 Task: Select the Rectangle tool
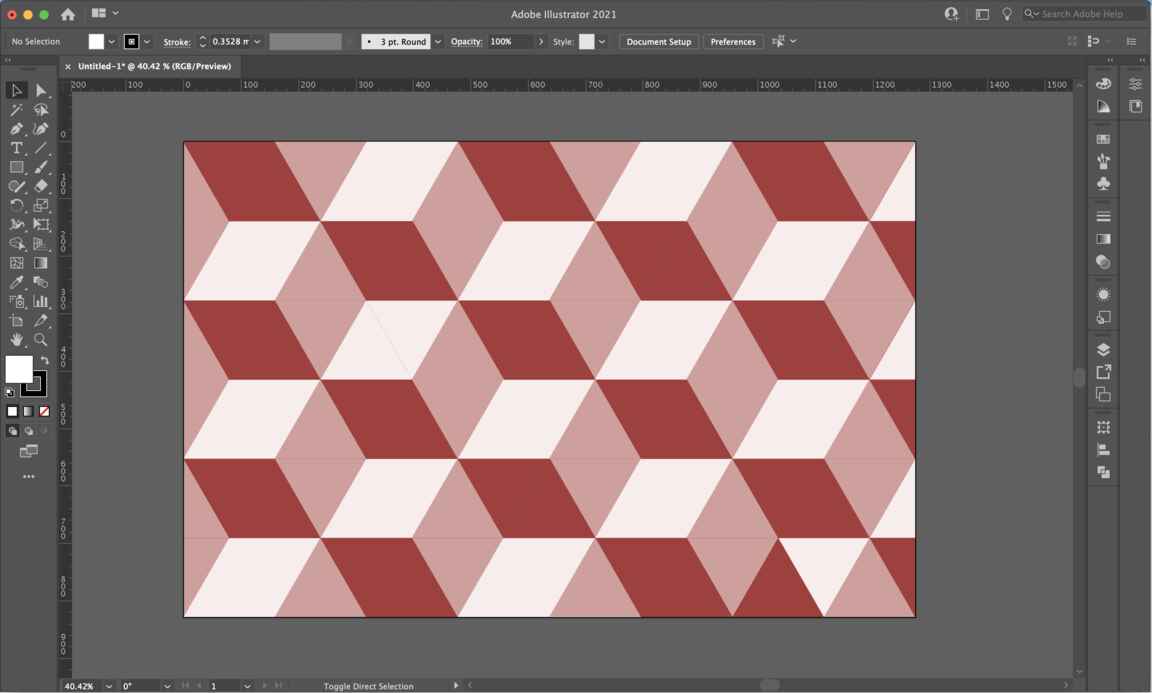[16, 168]
